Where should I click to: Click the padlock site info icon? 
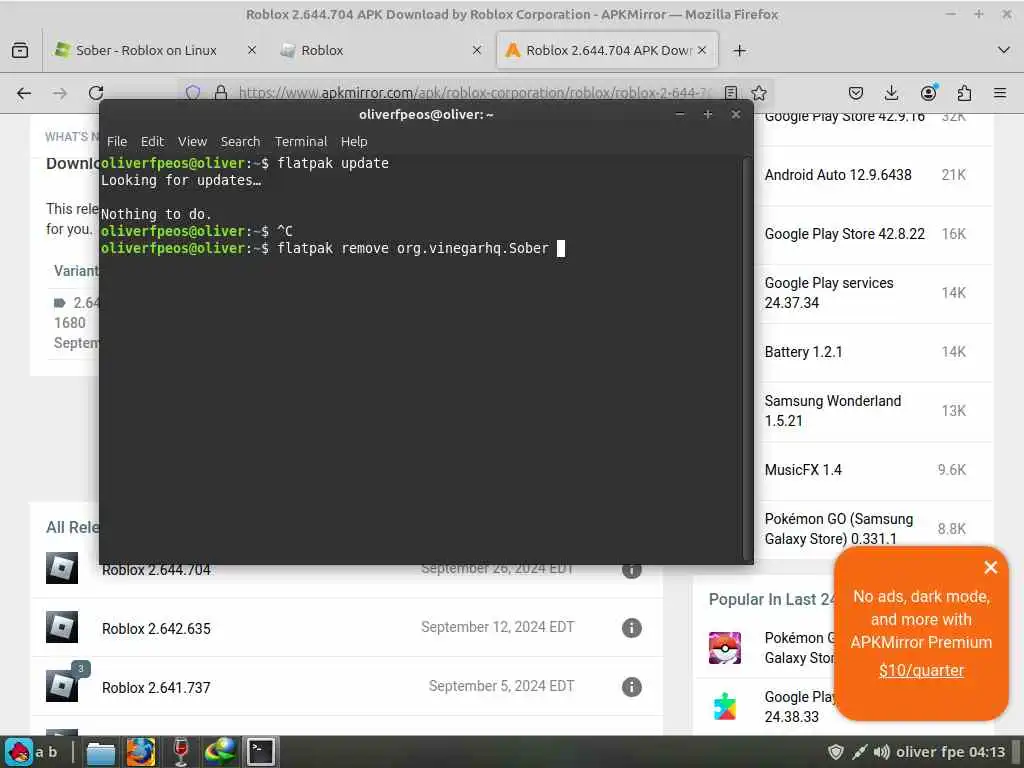[x=221, y=93]
